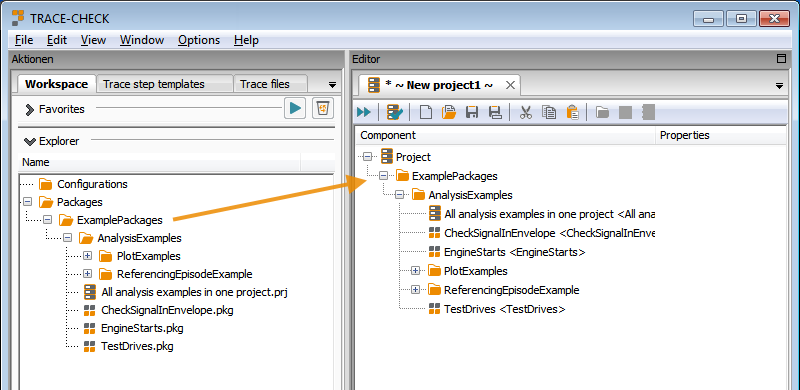This screenshot has height=390, width=800.
Task: Select TestDrives.pkg in Explorer
Action: [x=137, y=346]
